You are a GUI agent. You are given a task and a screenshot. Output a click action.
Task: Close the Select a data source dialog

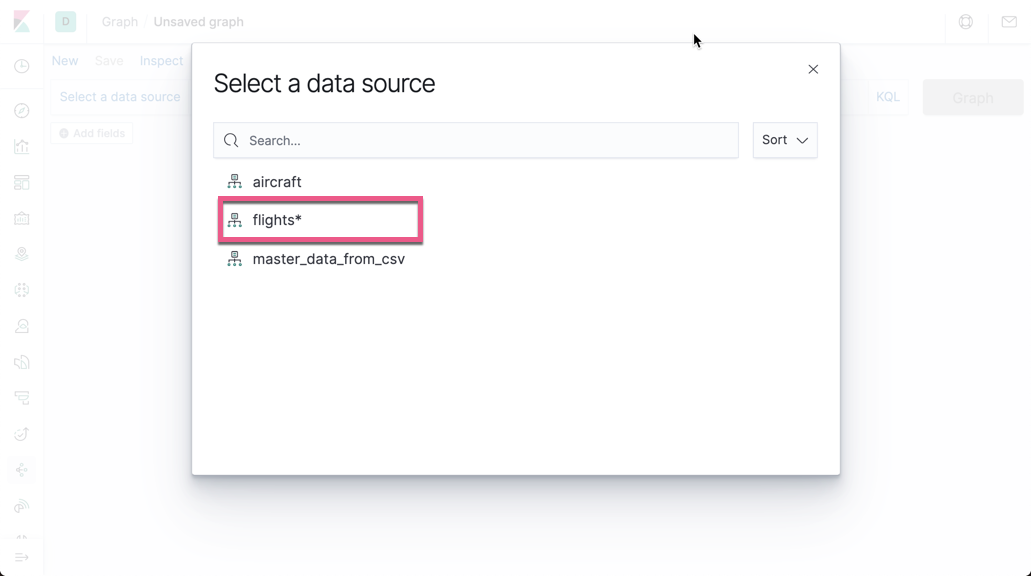tap(813, 69)
